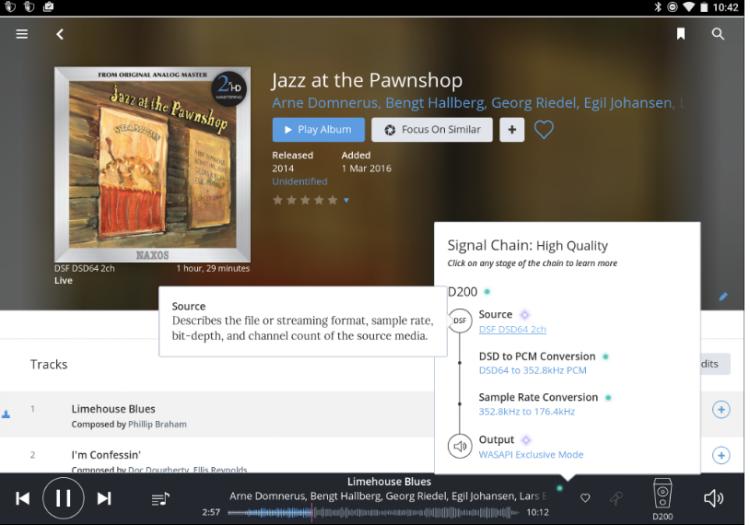Click the Output speaker circle icon
Screen dimensions: 750x525
pyautogui.click(x=460, y=446)
